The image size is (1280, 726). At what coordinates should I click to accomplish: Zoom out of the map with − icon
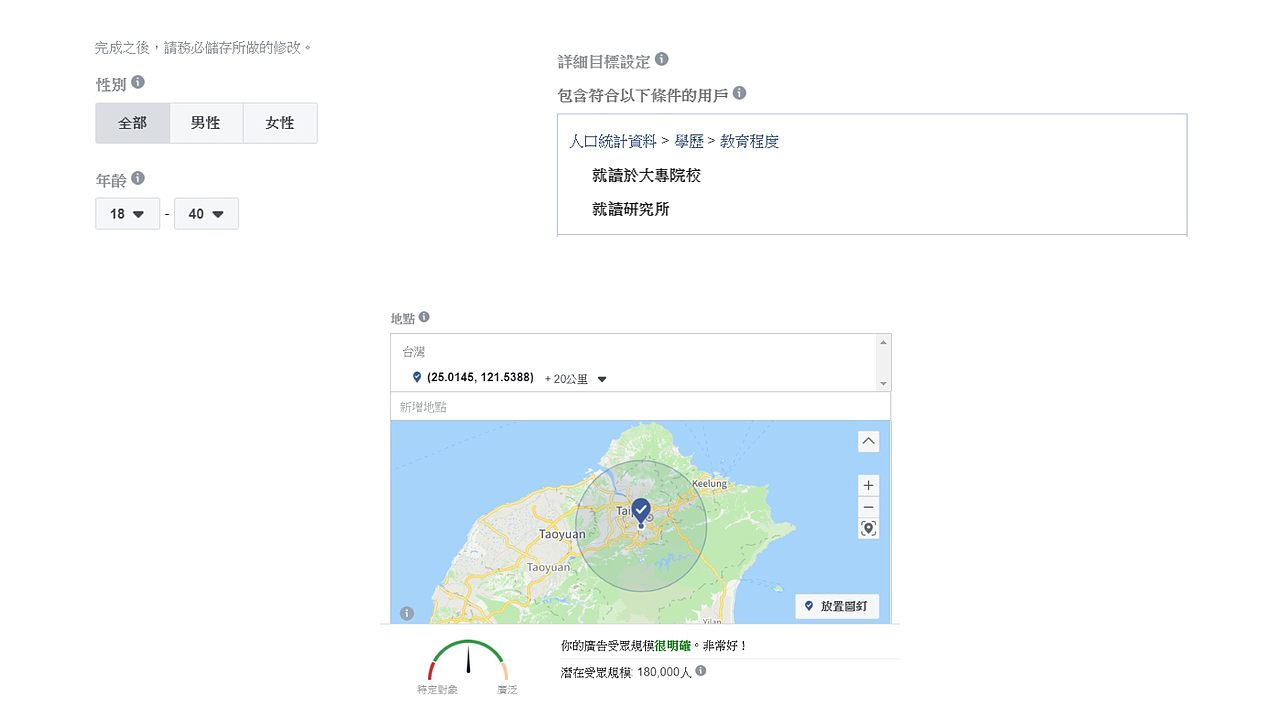(868, 507)
